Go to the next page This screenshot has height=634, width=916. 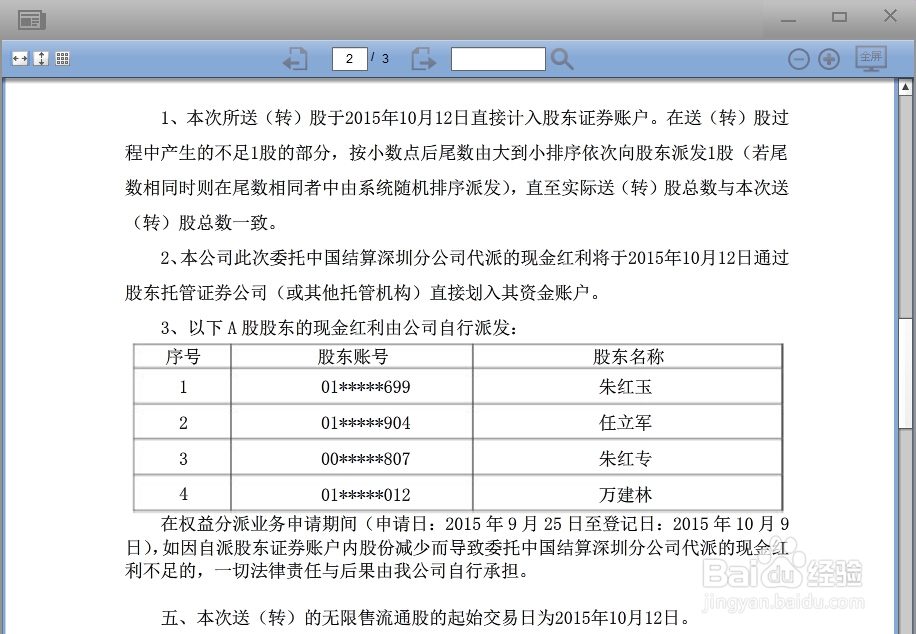click(424, 59)
